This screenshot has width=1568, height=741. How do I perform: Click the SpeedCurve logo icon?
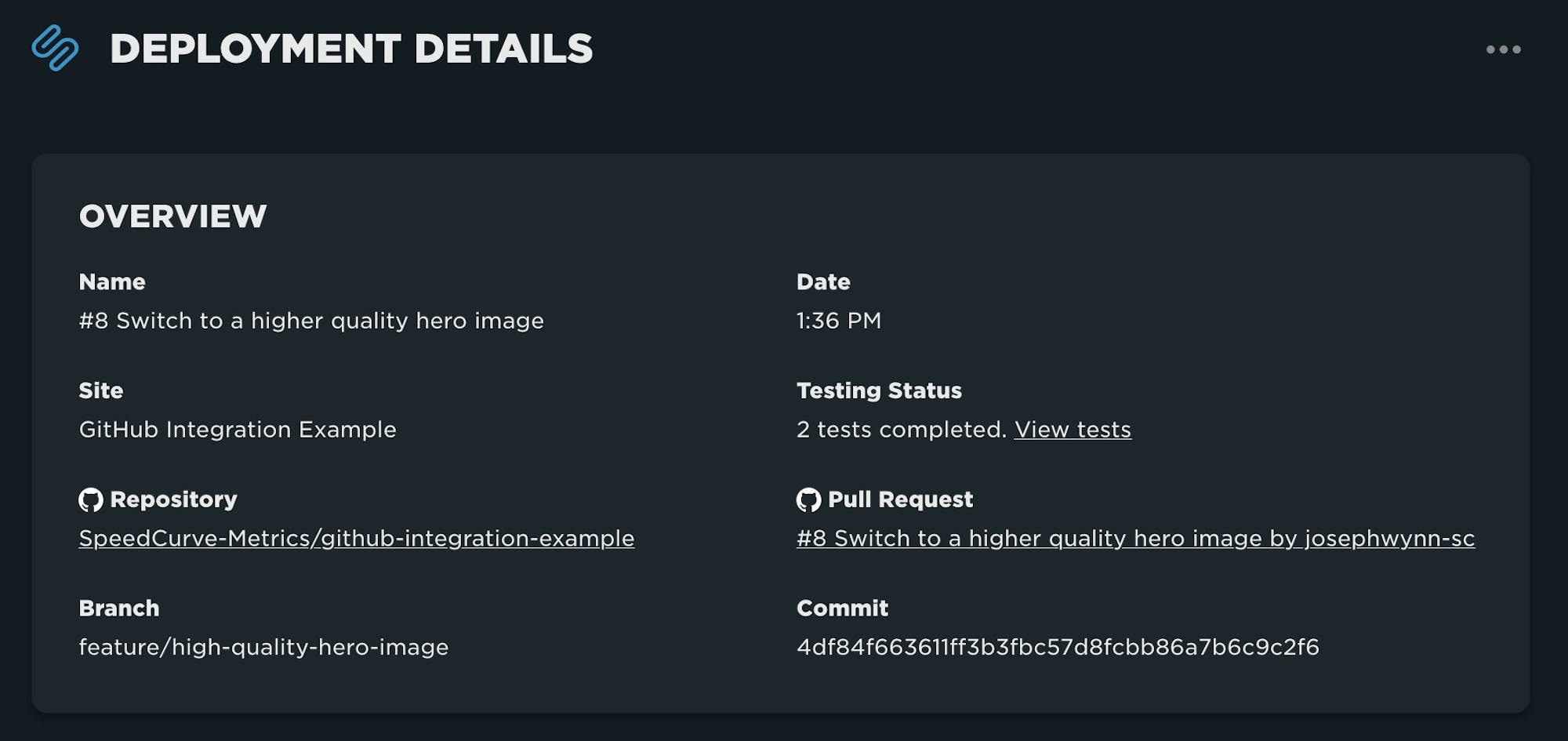pos(55,48)
